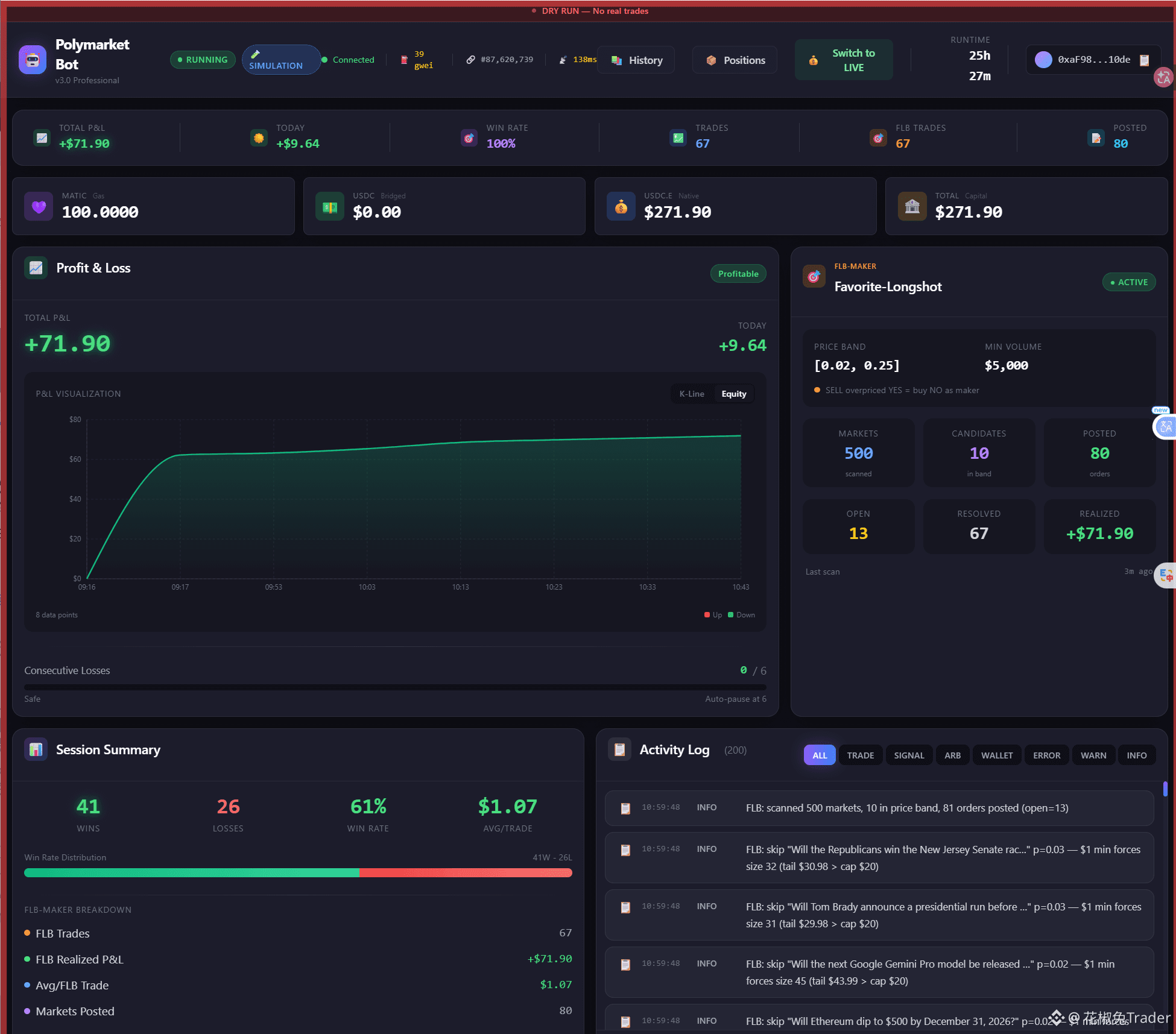Click the USDC.E money bag icon
The height and width of the screenshot is (1034, 1176).
(621, 207)
